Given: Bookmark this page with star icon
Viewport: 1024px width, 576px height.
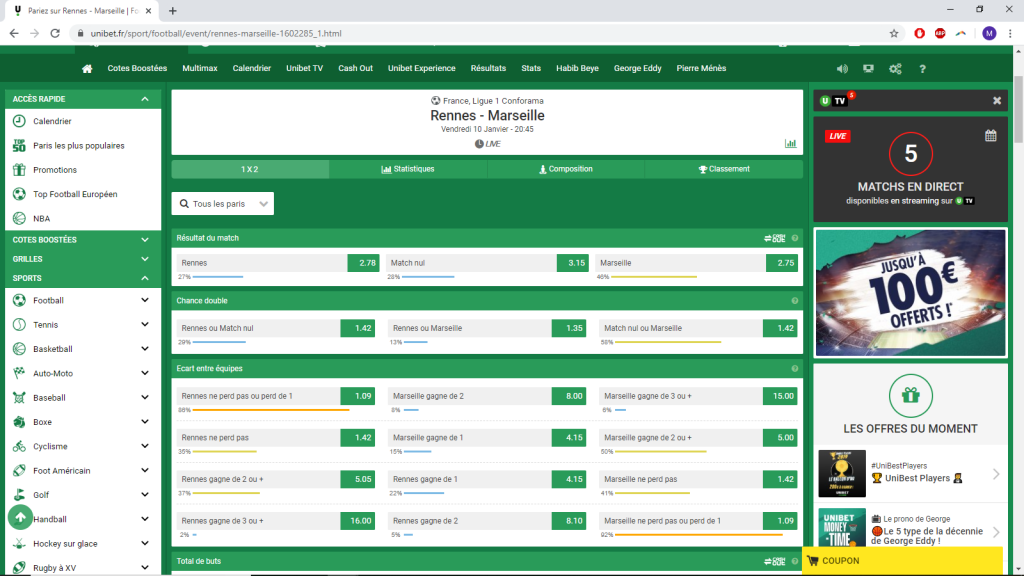Looking at the screenshot, I should (x=894, y=33).
